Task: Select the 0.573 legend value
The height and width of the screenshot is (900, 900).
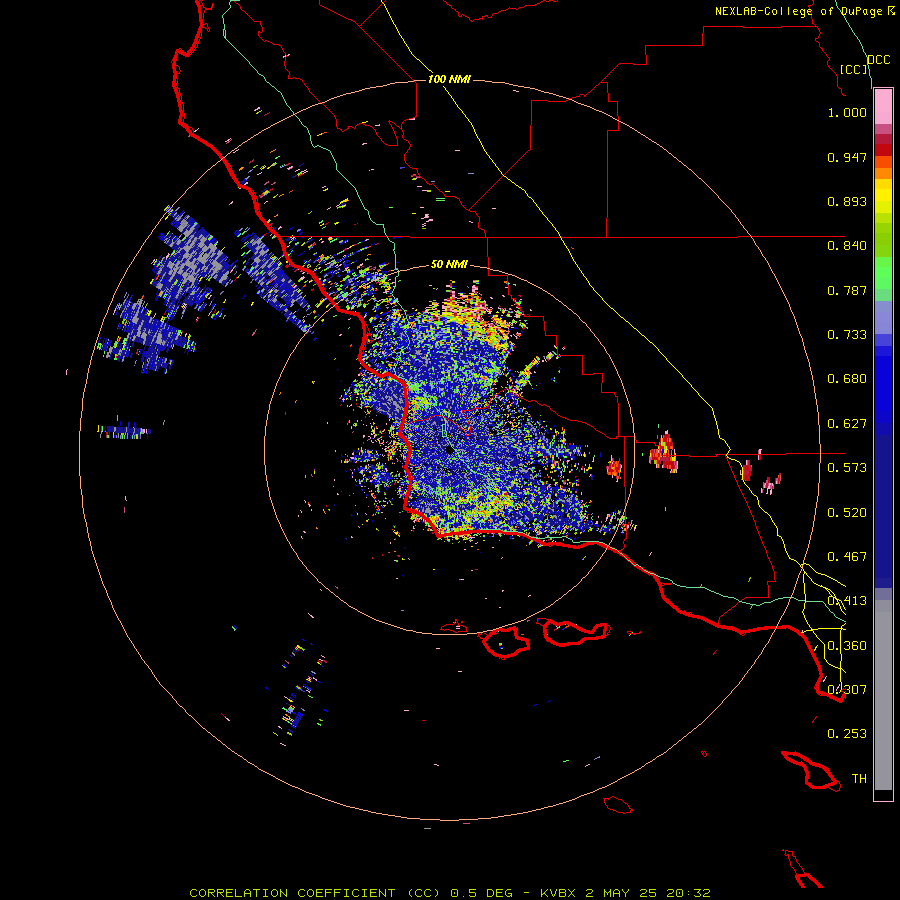Action: pos(847,468)
